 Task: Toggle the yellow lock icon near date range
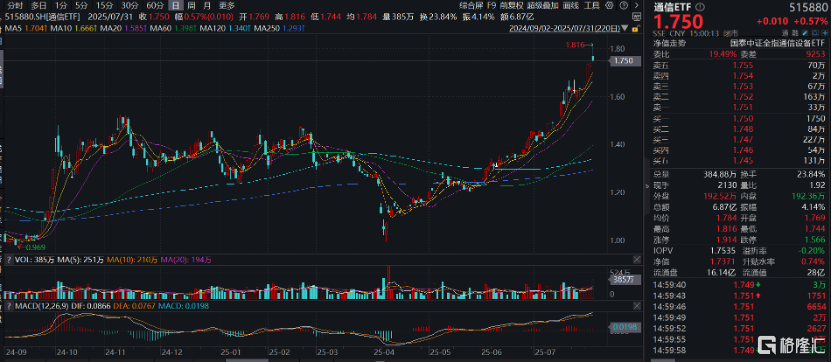pos(637,28)
